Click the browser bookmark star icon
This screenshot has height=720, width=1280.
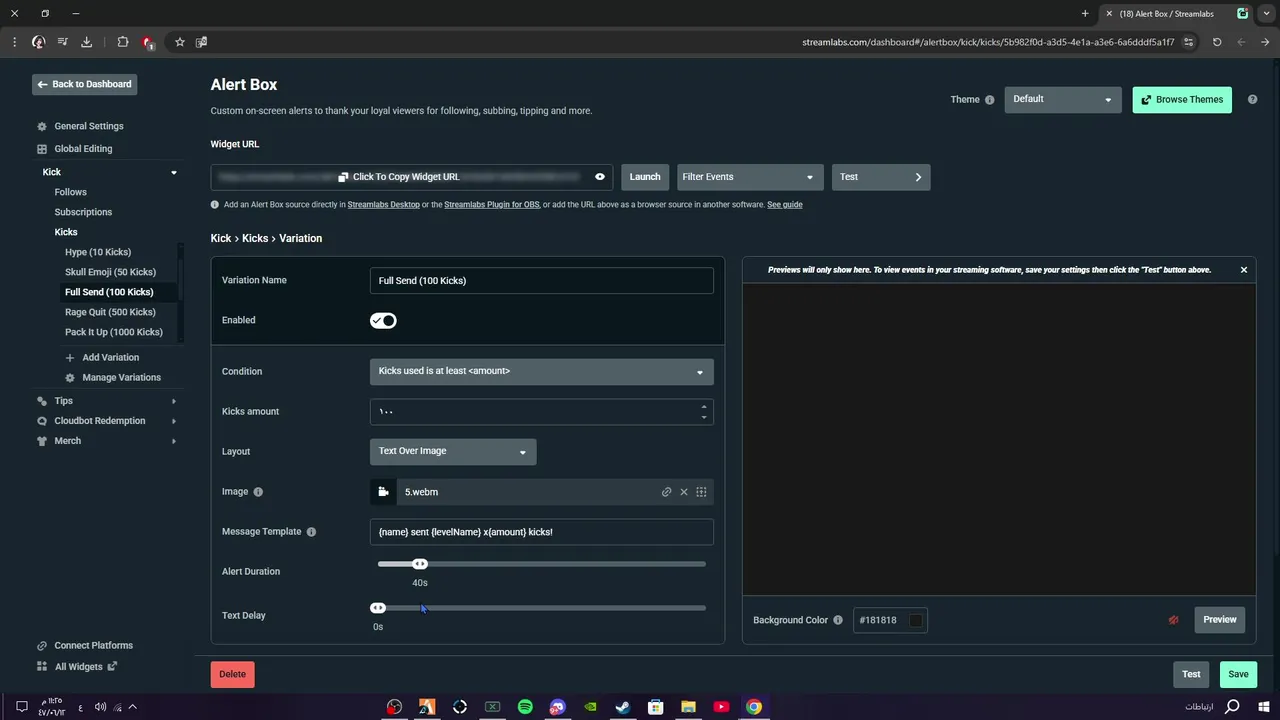180,42
